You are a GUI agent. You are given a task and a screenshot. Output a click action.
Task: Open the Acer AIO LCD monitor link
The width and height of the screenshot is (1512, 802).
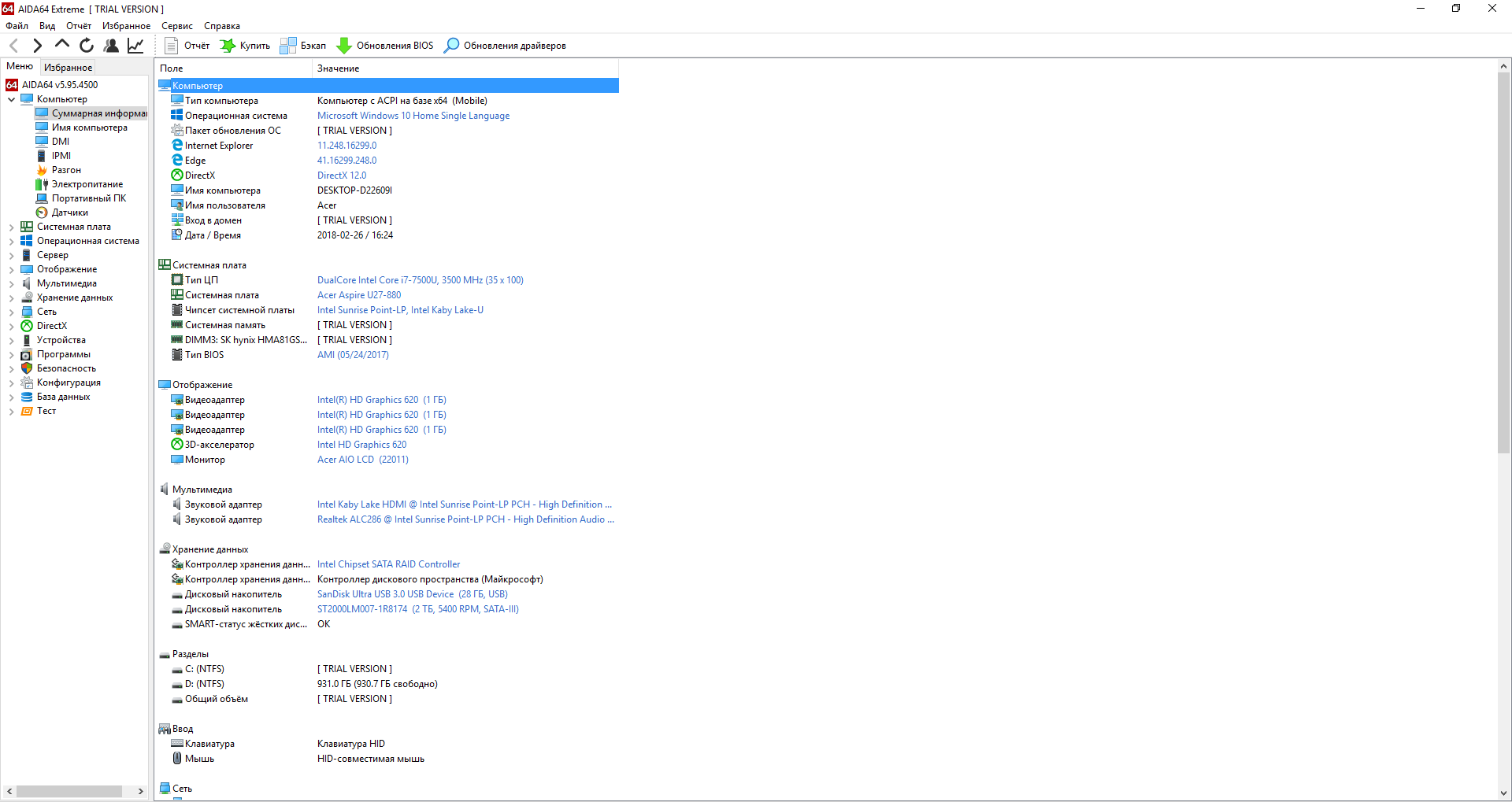(x=363, y=460)
